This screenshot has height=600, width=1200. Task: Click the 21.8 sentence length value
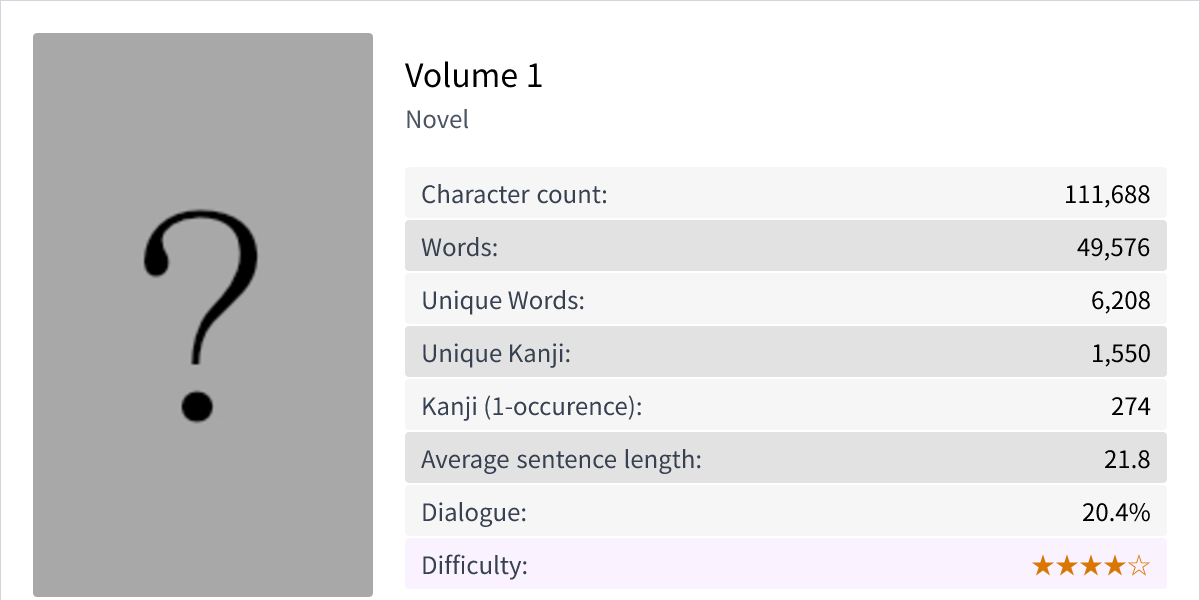click(1127, 460)
